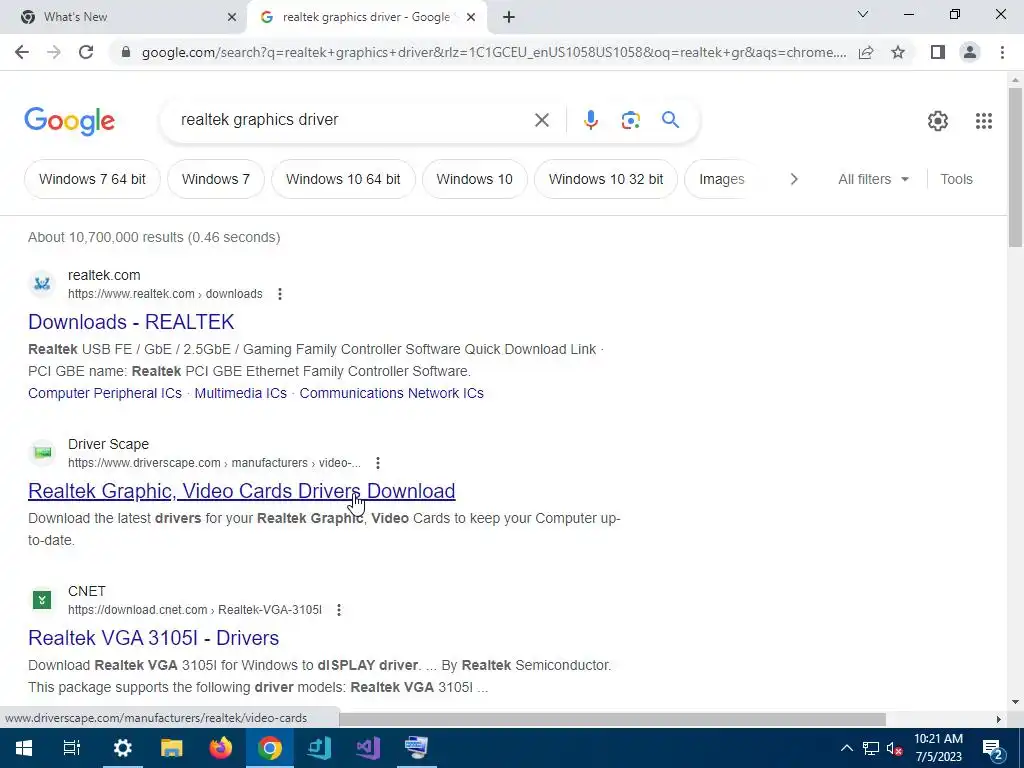Go to the Google homepage logo
The height and width of the screenshot is (768, 1024).
(69, 121)
